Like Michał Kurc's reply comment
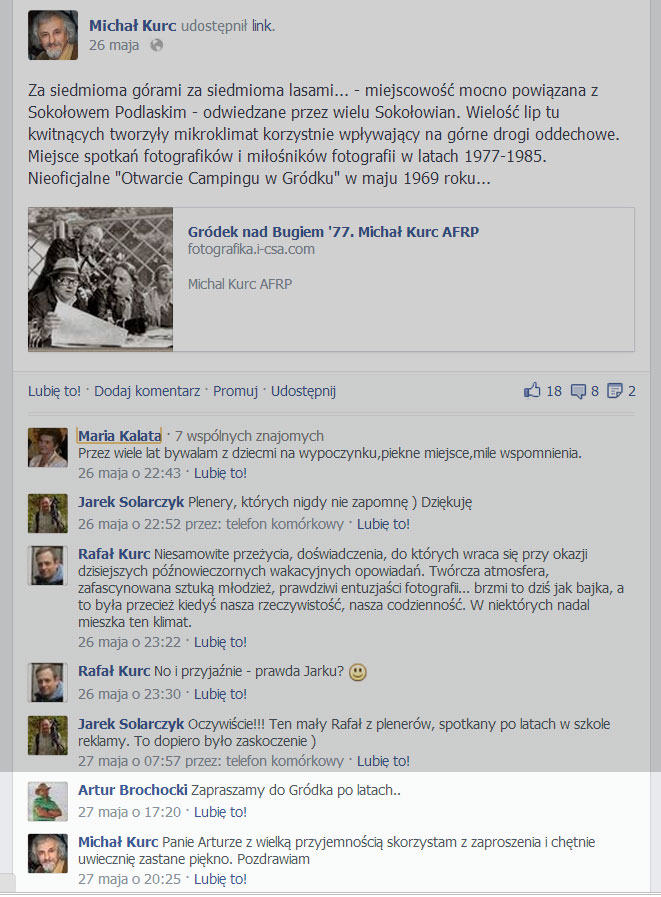 pos(220,879)
